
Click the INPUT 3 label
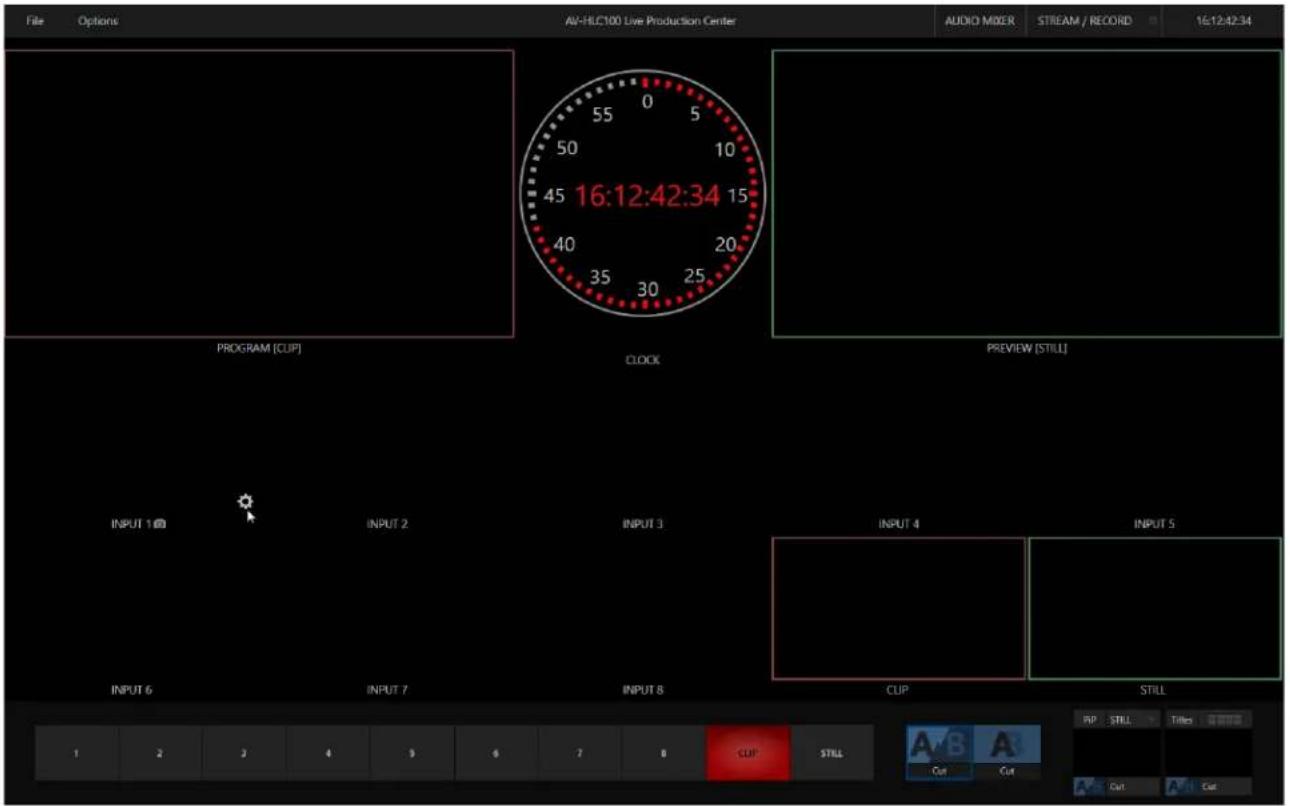(643, 524)
